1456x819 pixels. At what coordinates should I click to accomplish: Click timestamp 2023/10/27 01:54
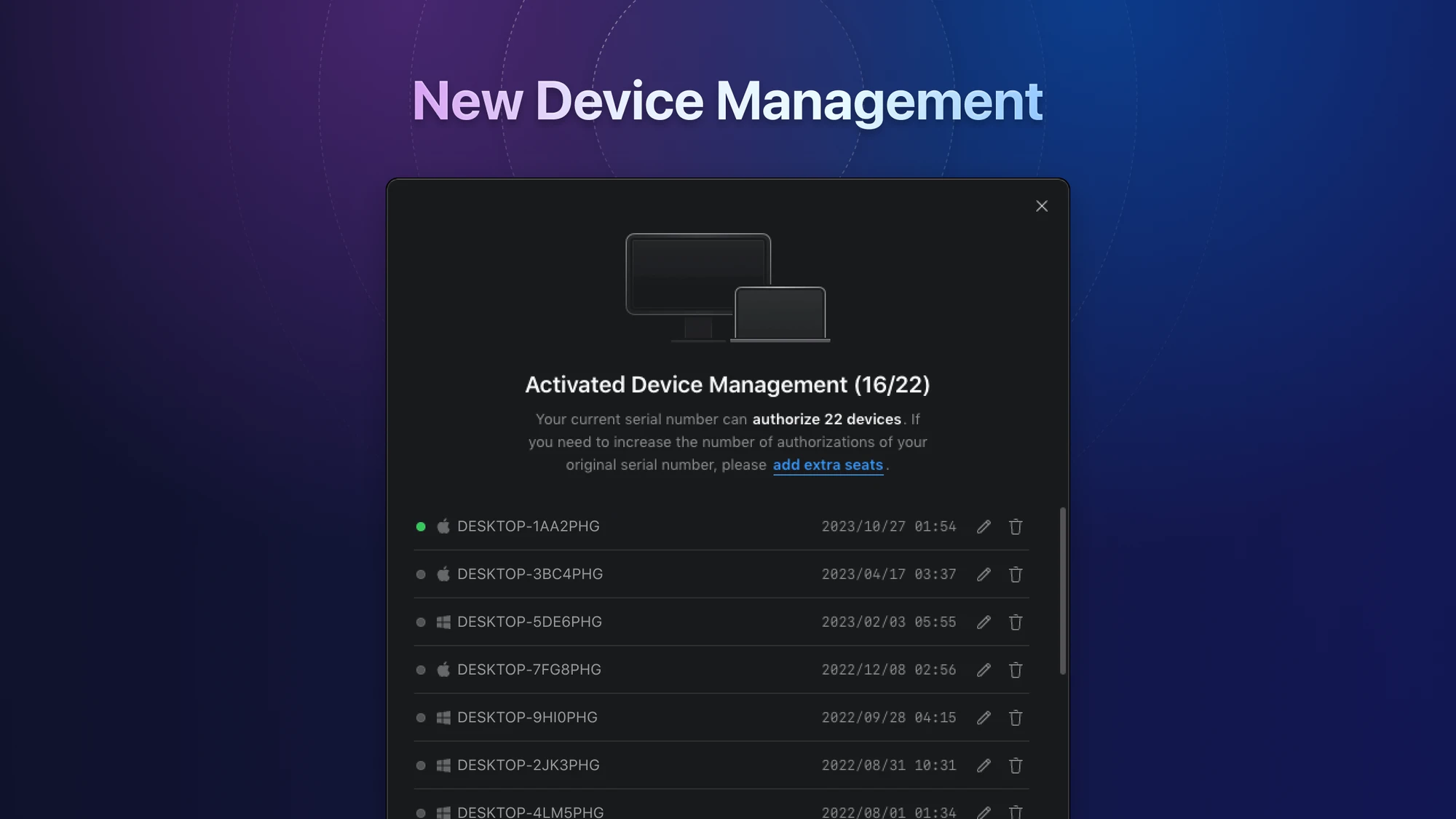(889, 526)
